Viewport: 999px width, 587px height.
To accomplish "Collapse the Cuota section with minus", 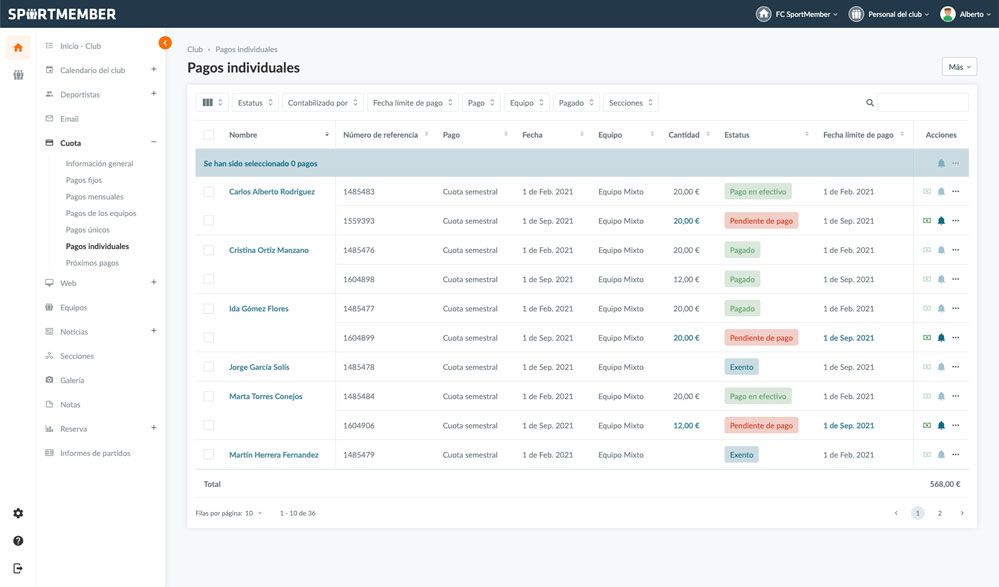I will tap(154, 142).
